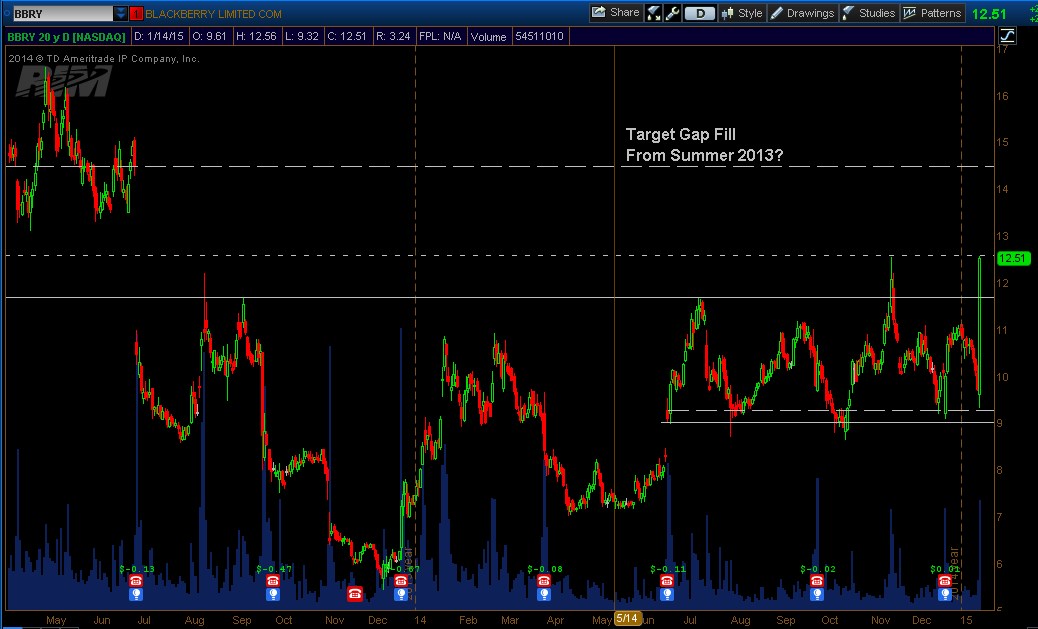Open the Drawings pencil menu
Screen dimensions: 1038x629
(802, 13)
